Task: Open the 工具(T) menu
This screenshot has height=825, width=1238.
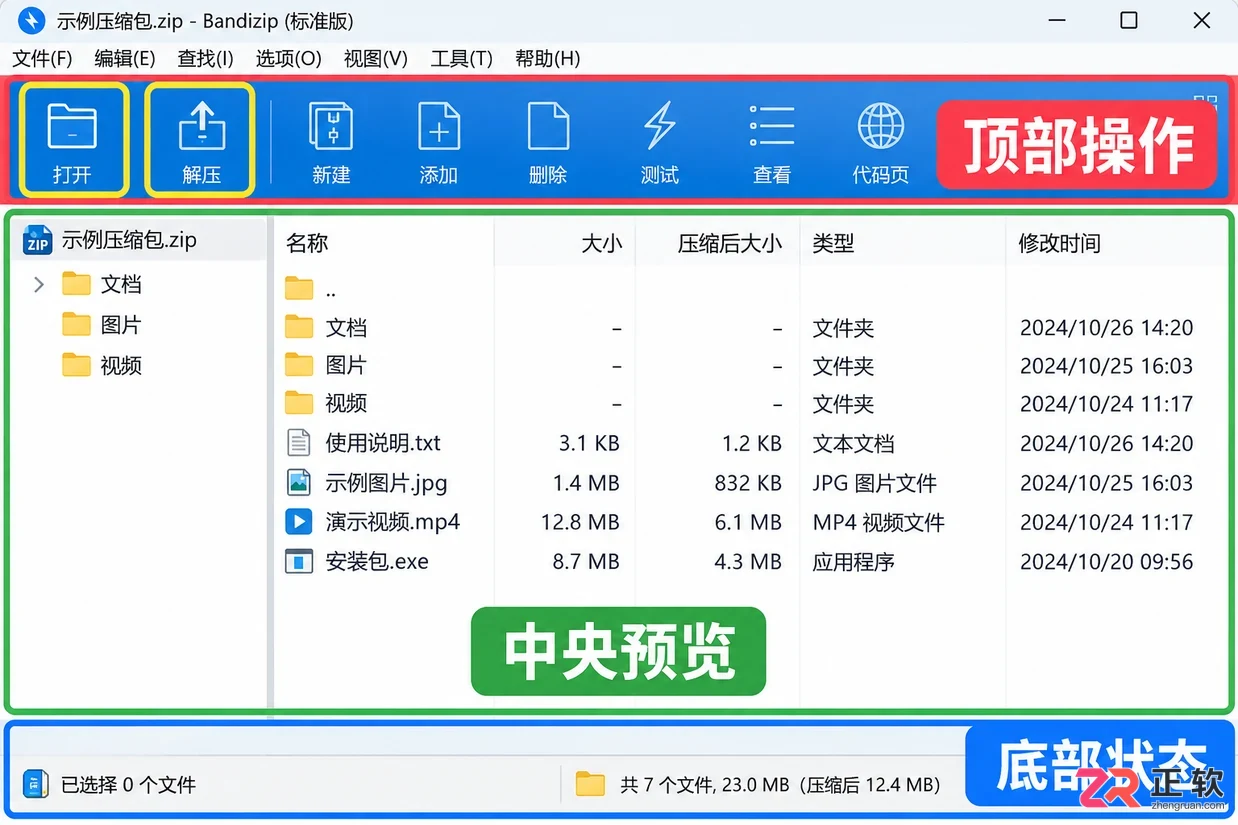Action: click(462, 59)
